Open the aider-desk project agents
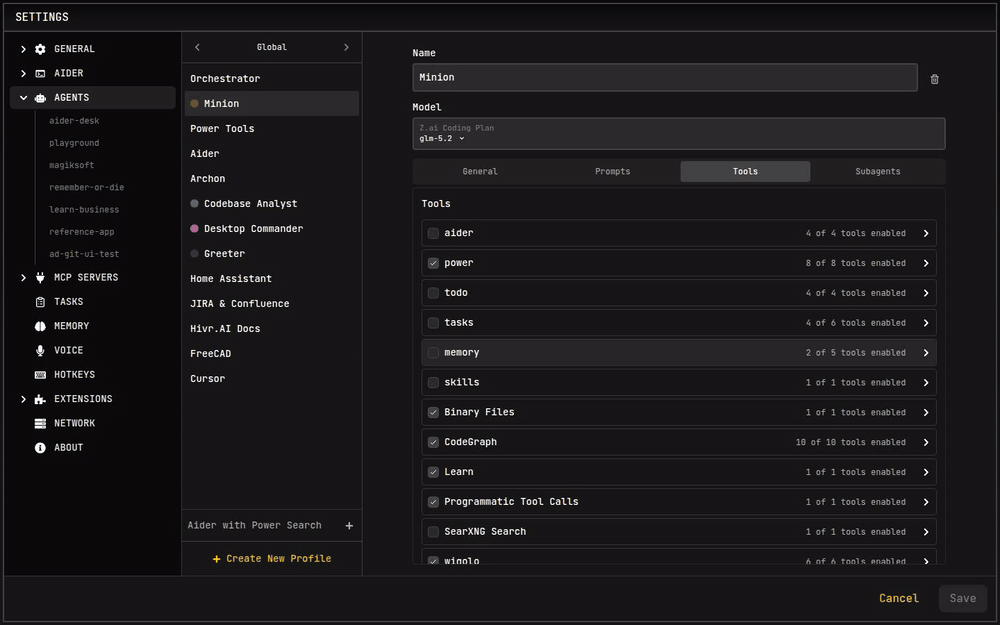This screenshot has height=625, width=1000. (74, 121)
